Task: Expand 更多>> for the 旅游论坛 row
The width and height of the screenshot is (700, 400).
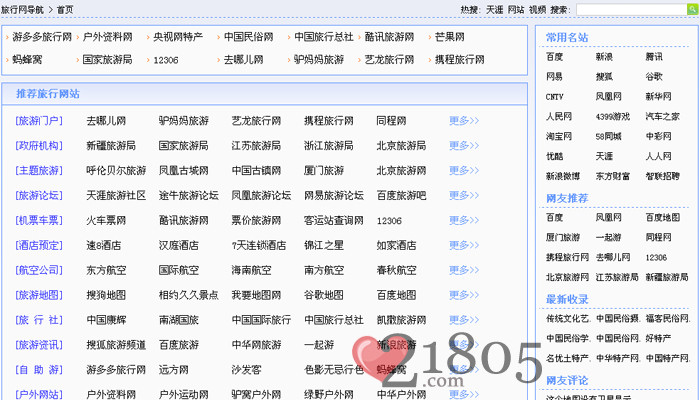Action: pos(463,196)
